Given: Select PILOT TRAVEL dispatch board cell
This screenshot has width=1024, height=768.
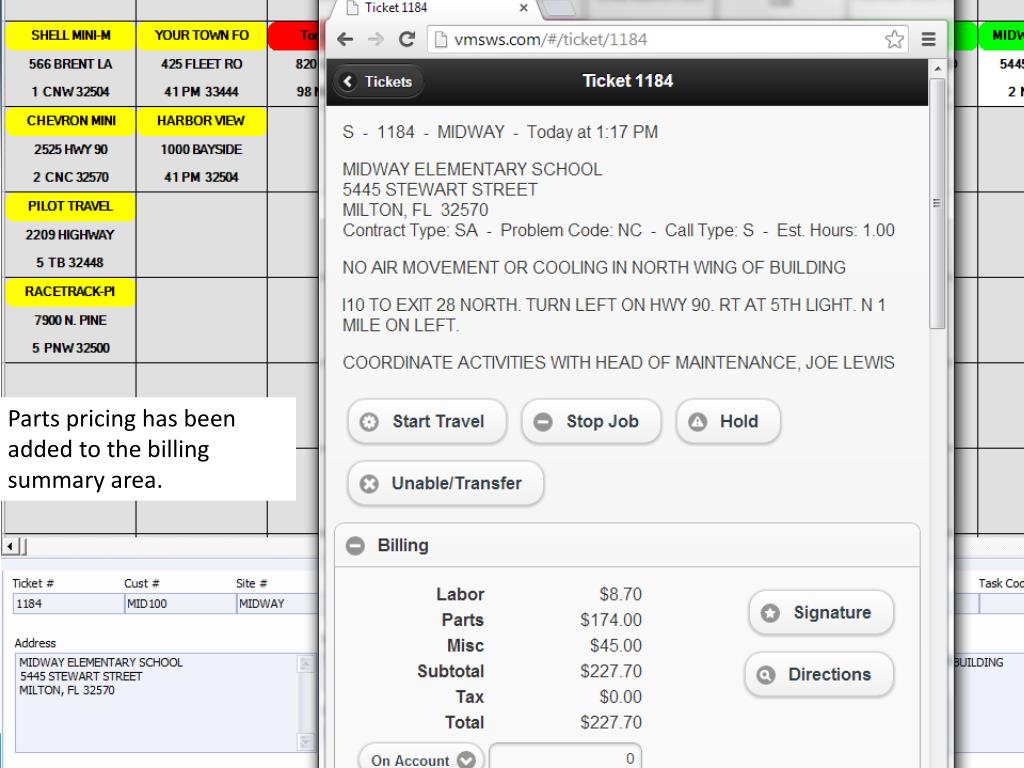Looking at the screenshot, I should coord(71,206).
